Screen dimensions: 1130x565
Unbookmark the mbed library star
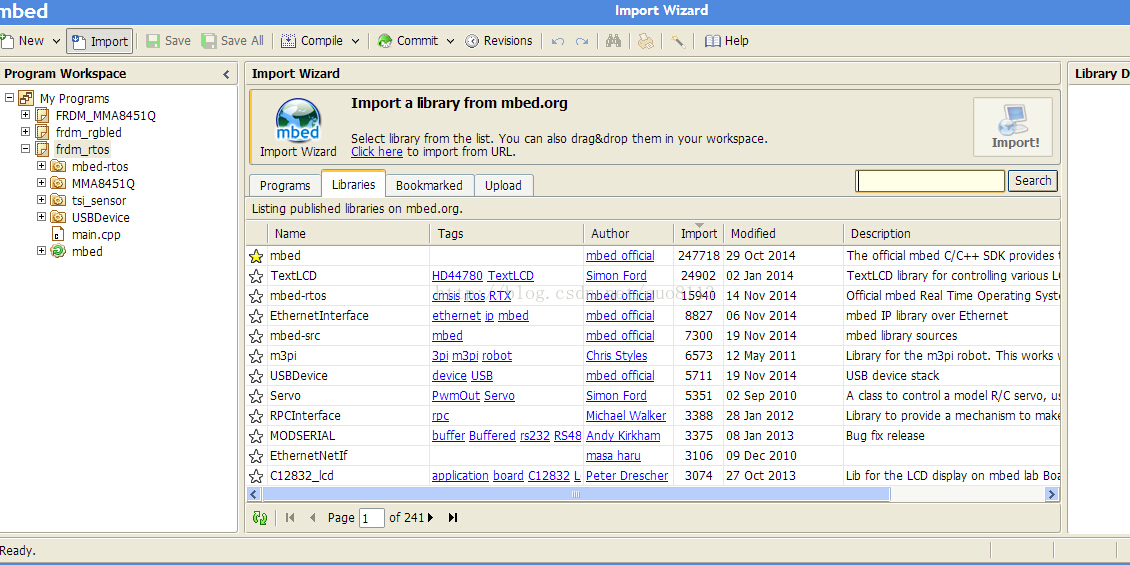256,256
